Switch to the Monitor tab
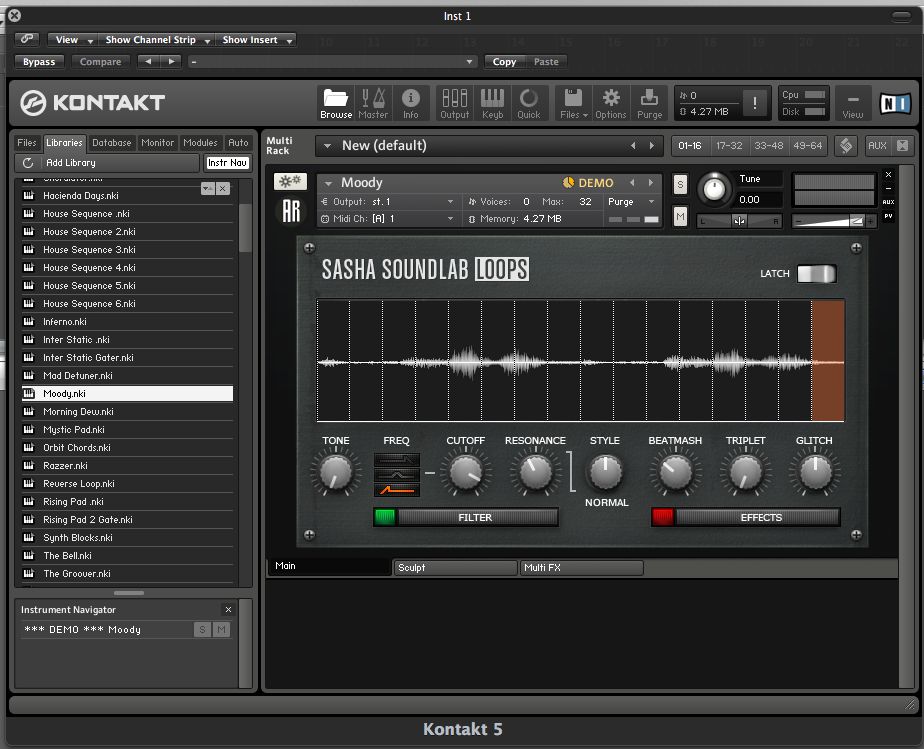Viewport: 924px width, 749px height. pyautogui.click(x=157, y=143)
